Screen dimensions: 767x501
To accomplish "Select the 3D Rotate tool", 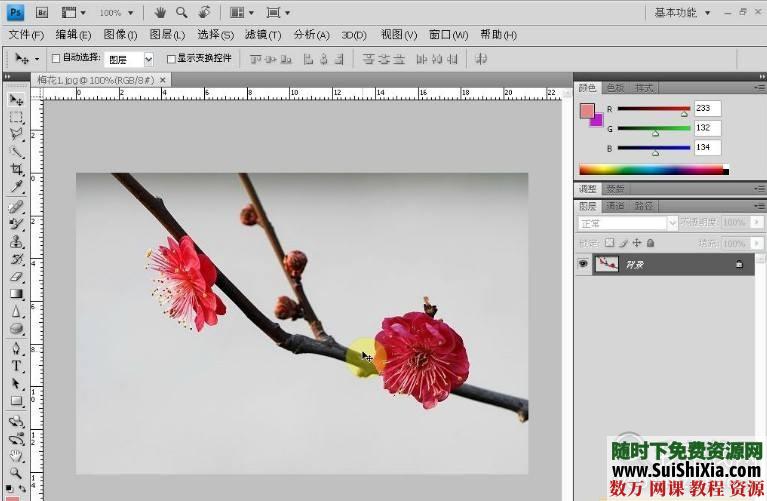I will pyautogui.click(x=16, y=421).
